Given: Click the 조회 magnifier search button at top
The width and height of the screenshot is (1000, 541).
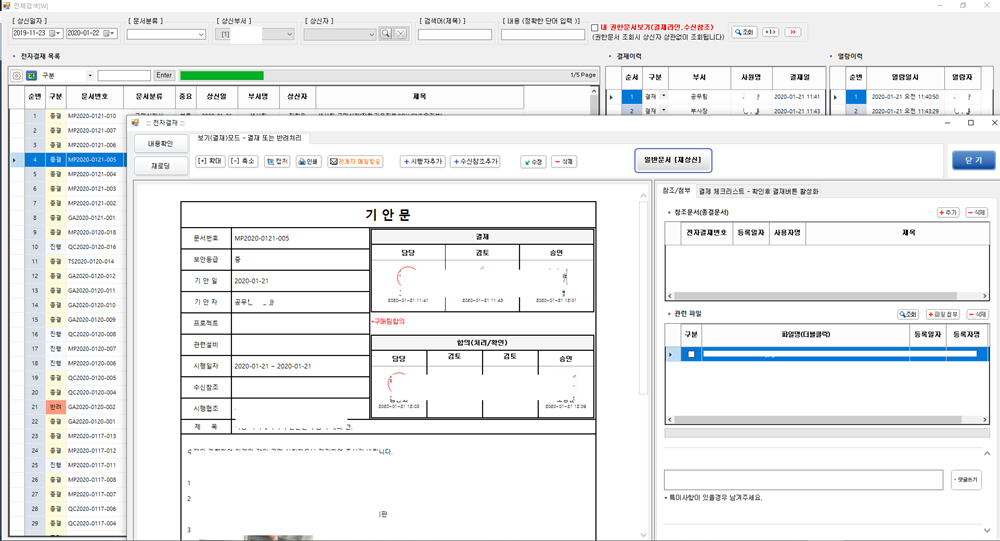Looking at the screenshot, I should tap(744, 32).
